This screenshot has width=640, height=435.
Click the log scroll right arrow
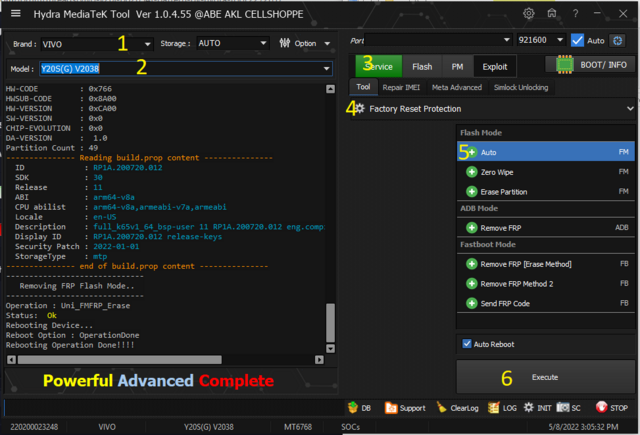pos(319,360)
